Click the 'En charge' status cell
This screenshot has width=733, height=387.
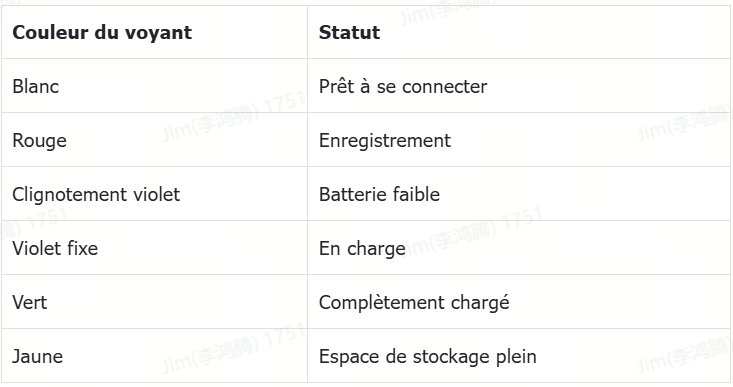click(519, 248)
